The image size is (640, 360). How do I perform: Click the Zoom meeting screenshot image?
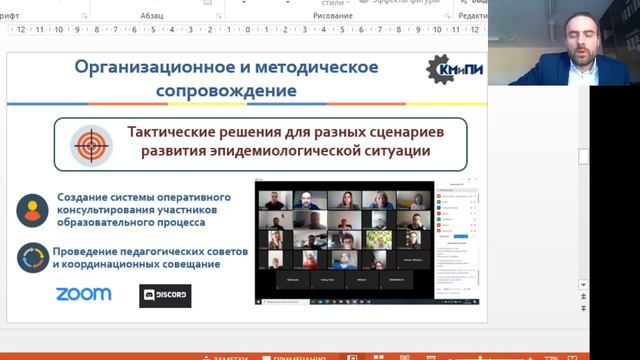point(367,242)
